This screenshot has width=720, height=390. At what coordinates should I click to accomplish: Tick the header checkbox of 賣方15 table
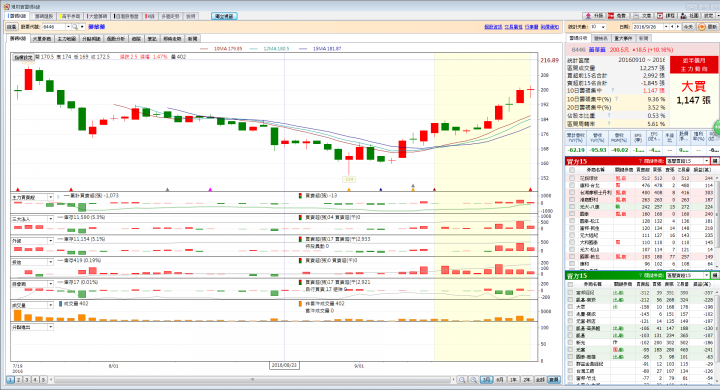571,284
